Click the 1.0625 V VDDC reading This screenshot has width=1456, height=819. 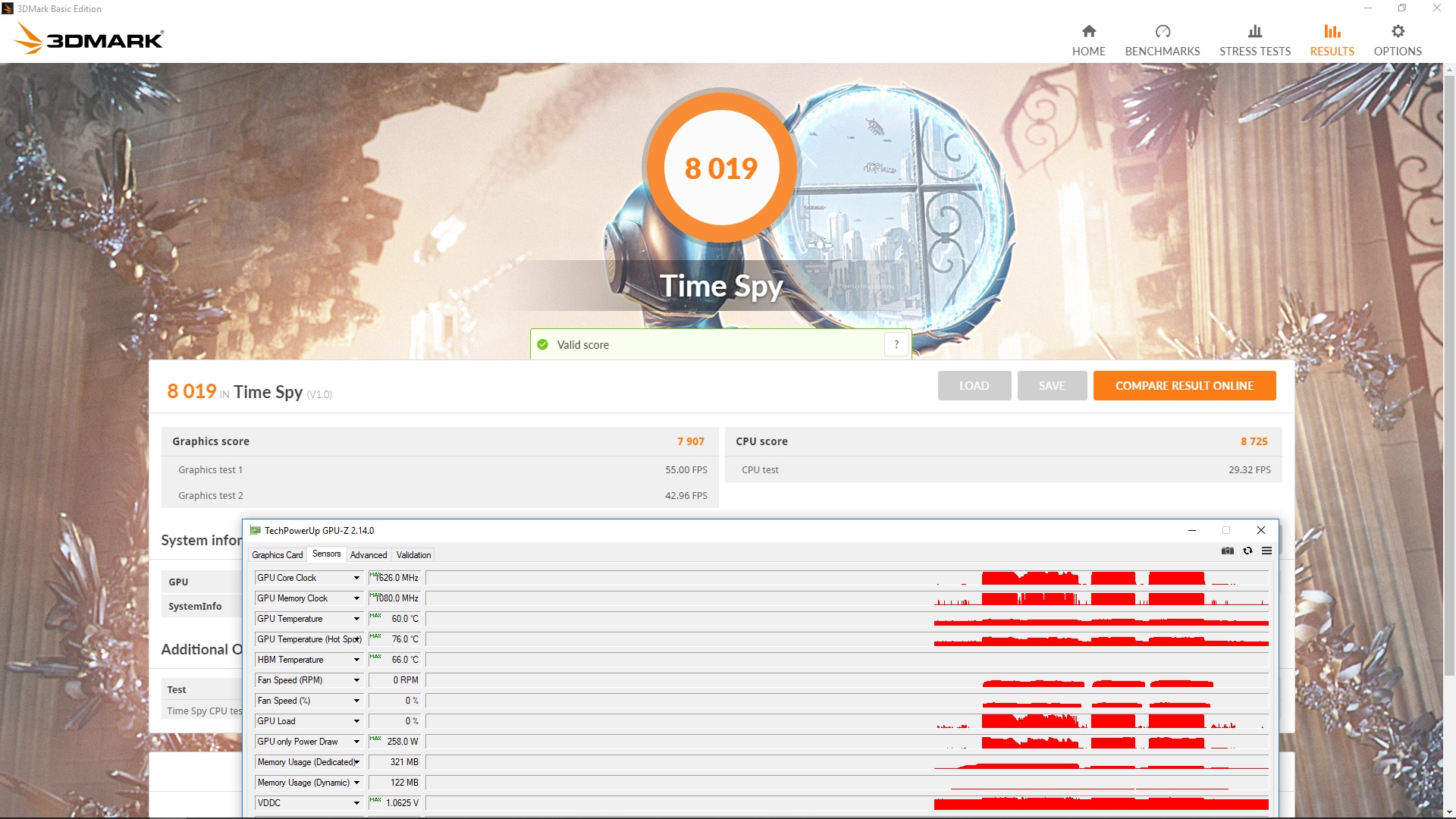[394, 803]
